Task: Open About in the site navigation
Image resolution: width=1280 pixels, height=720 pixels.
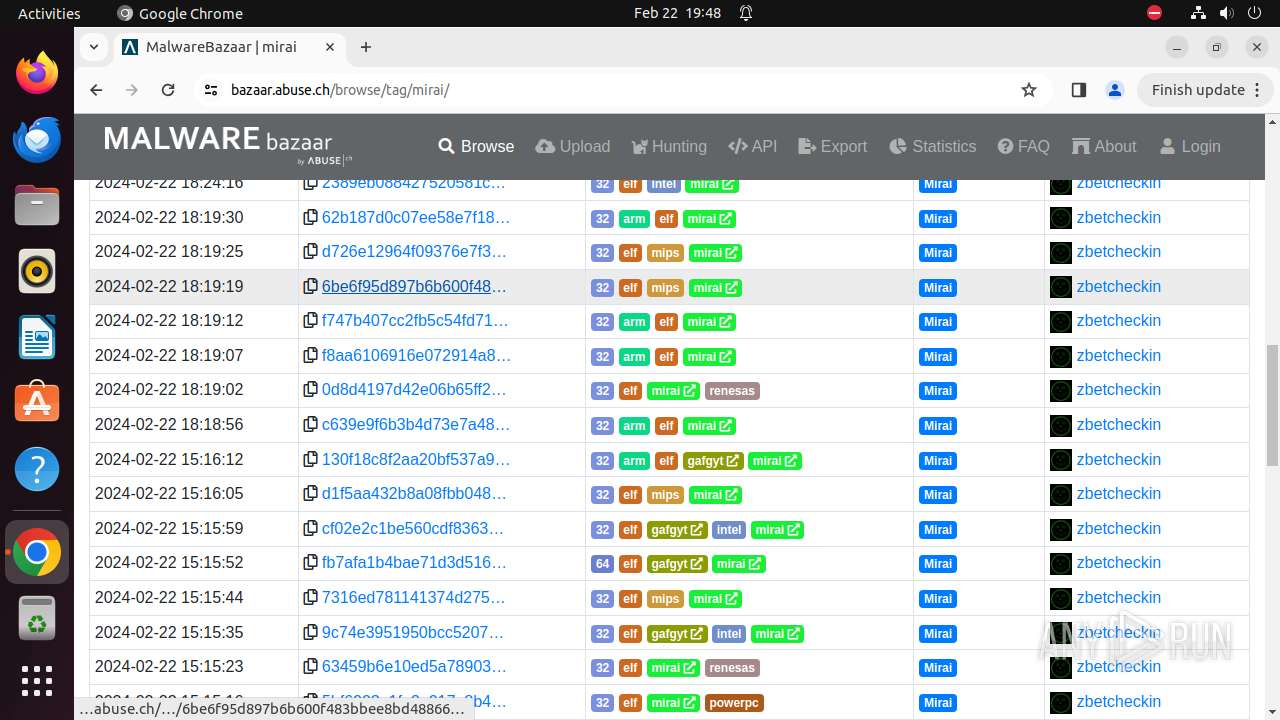Action: point(1104,146)
